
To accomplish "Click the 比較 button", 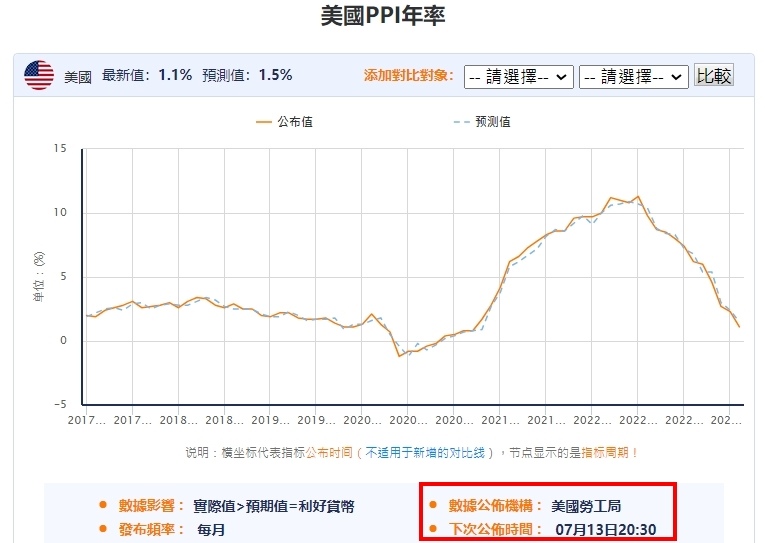I will pos(714,76).
